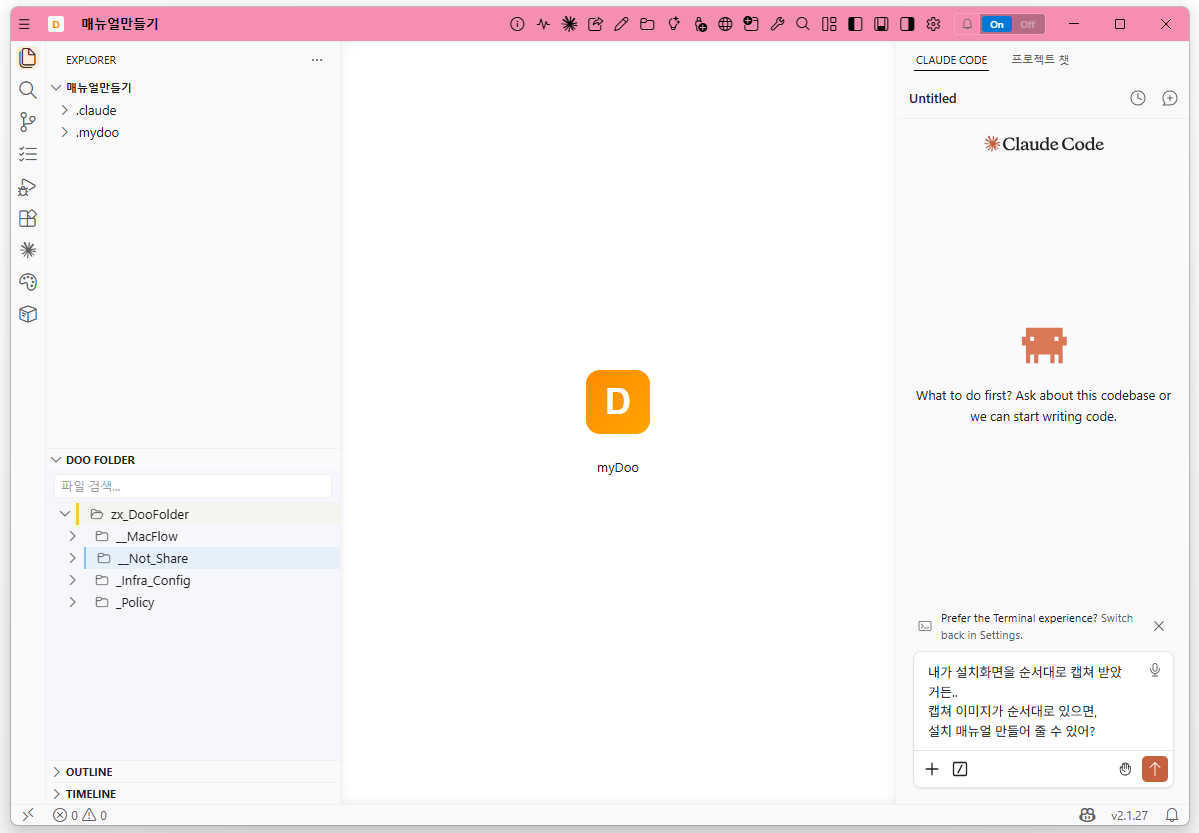Click the Copilot icon in status bar
Screen dimensions: 1199x833
click(x=1087, y=815)
